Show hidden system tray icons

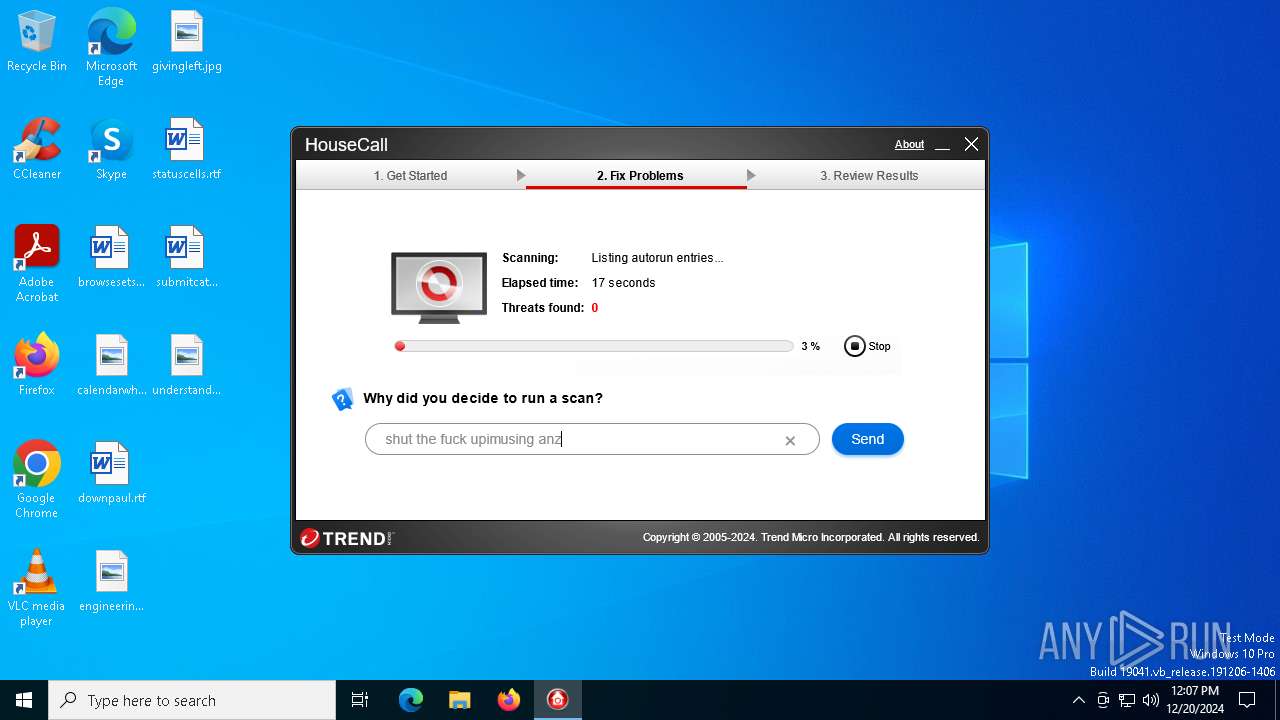click(1078, 700)
